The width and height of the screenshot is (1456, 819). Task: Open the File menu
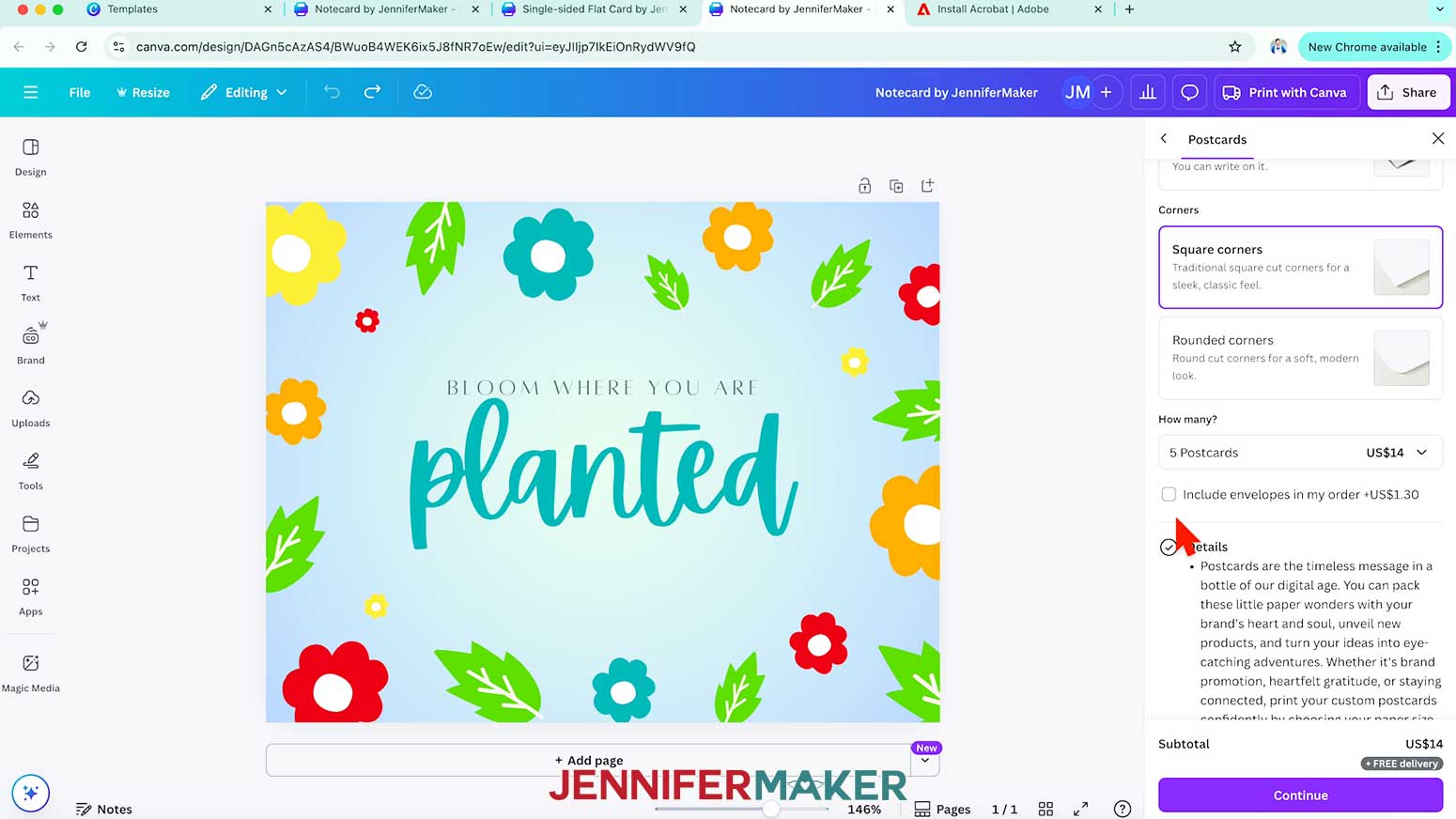[x=80, y=92]
